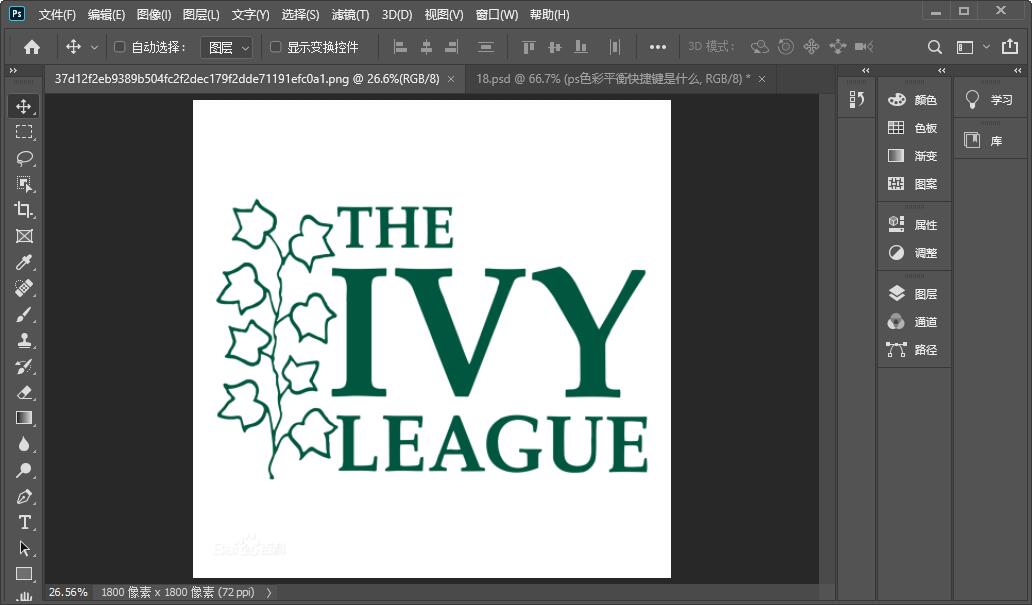Collapse the 学习 panel column arrows
Image resolution: width=1032 pixels, height=605 pixels.
click(x=1018, y=70)
